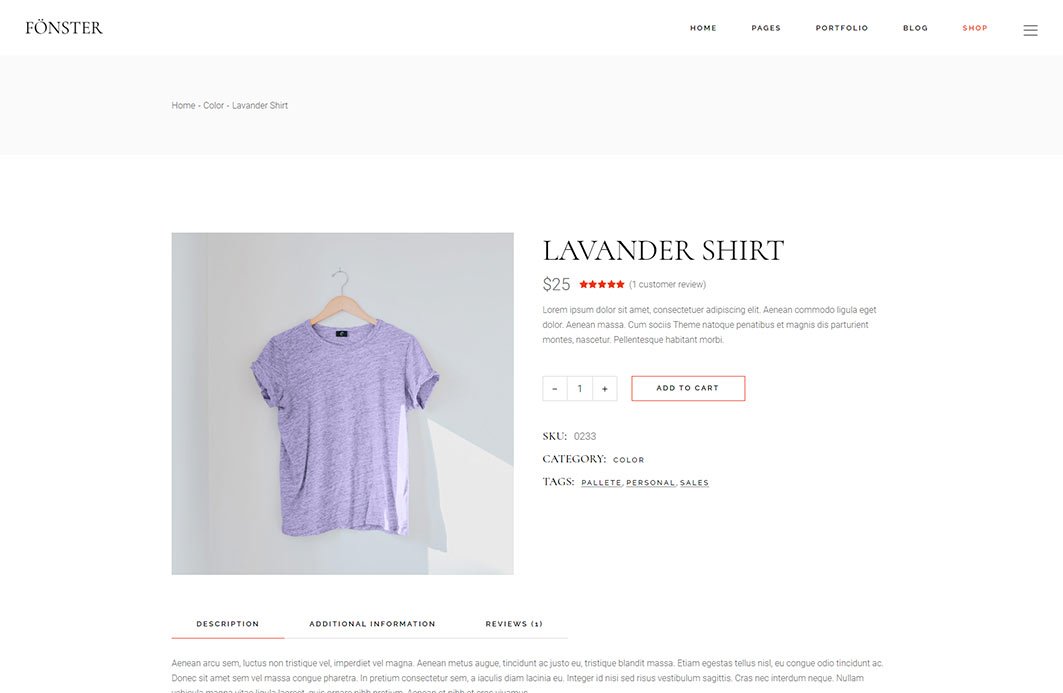Click the five-star rating icons
The image size is (1063, 693).
[x=601, y=284]
